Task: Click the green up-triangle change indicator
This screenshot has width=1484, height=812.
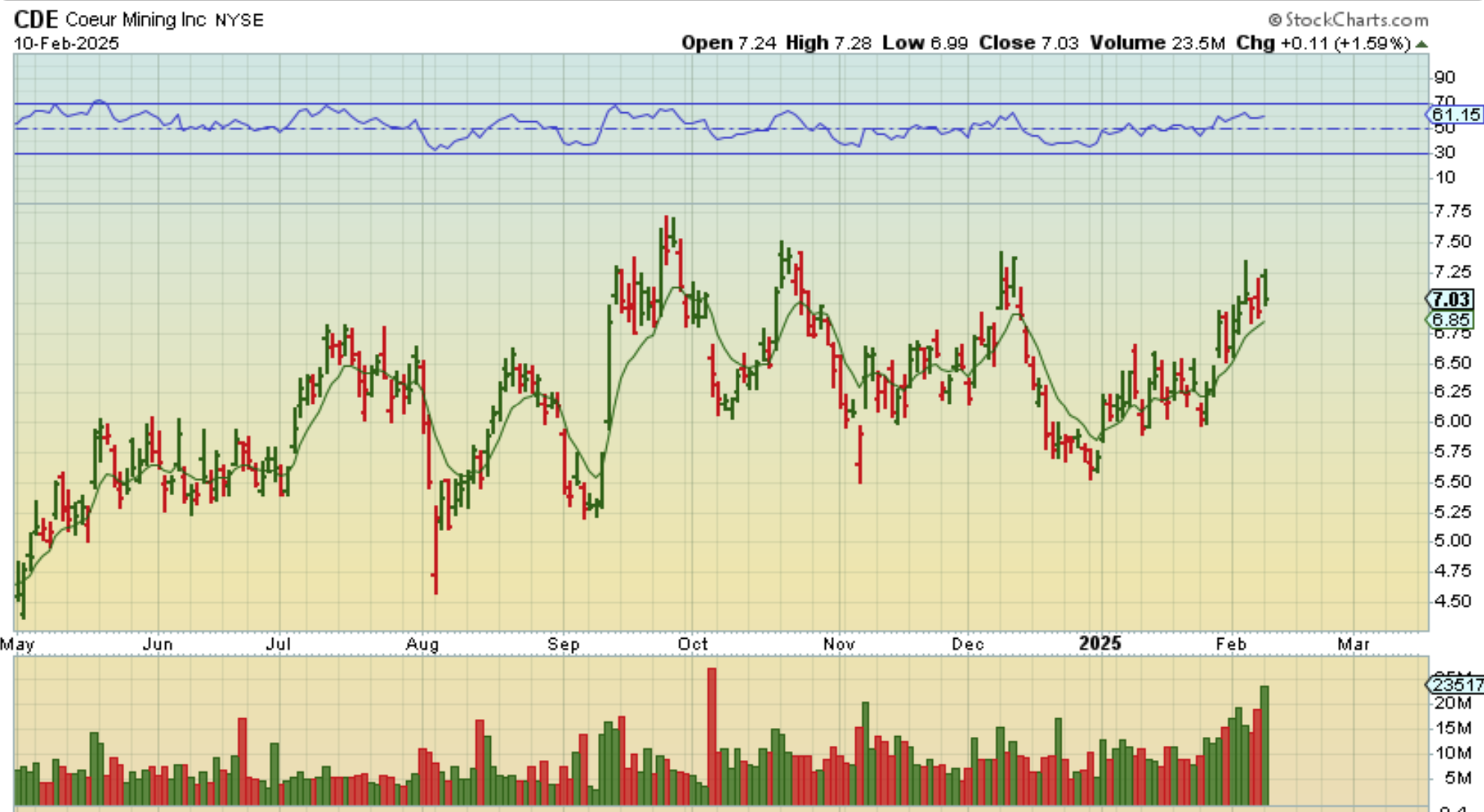Action: (1422, 45)
